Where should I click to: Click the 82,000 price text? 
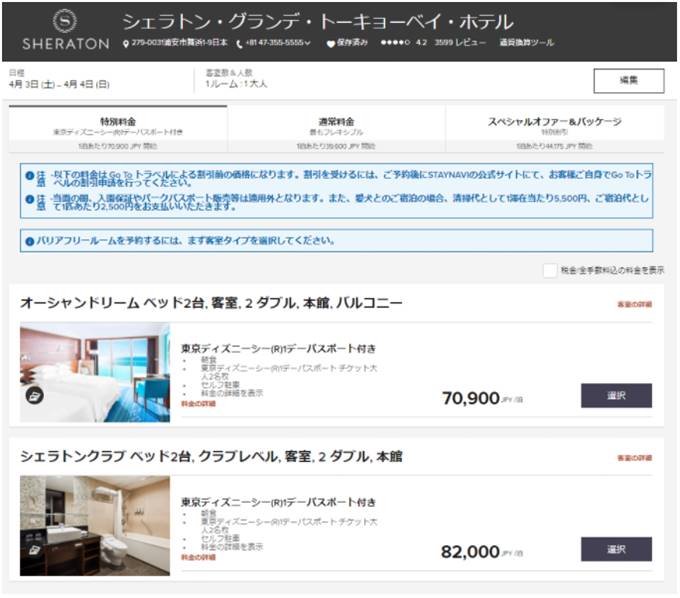click(470, 552)
